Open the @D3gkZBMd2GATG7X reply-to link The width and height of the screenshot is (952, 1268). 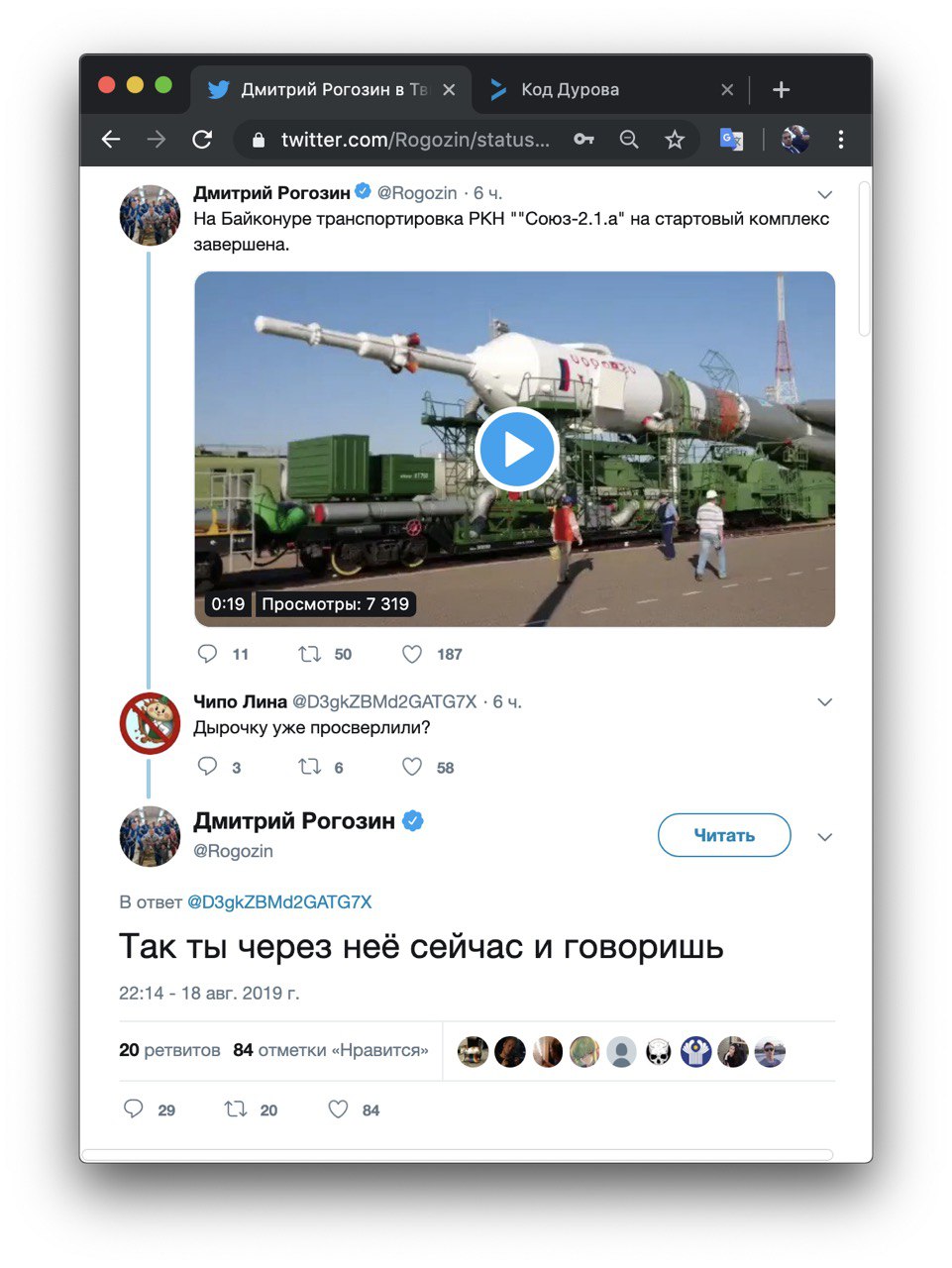point(279,902)
